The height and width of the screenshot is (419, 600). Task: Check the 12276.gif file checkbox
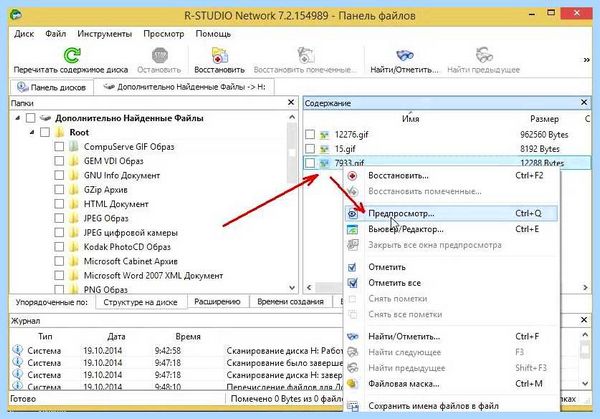click(x=310, y=135)
